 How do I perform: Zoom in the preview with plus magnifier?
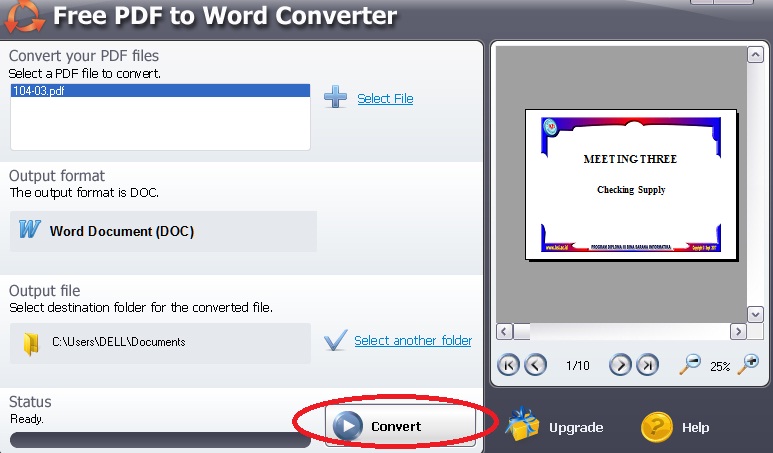[748, 365]
